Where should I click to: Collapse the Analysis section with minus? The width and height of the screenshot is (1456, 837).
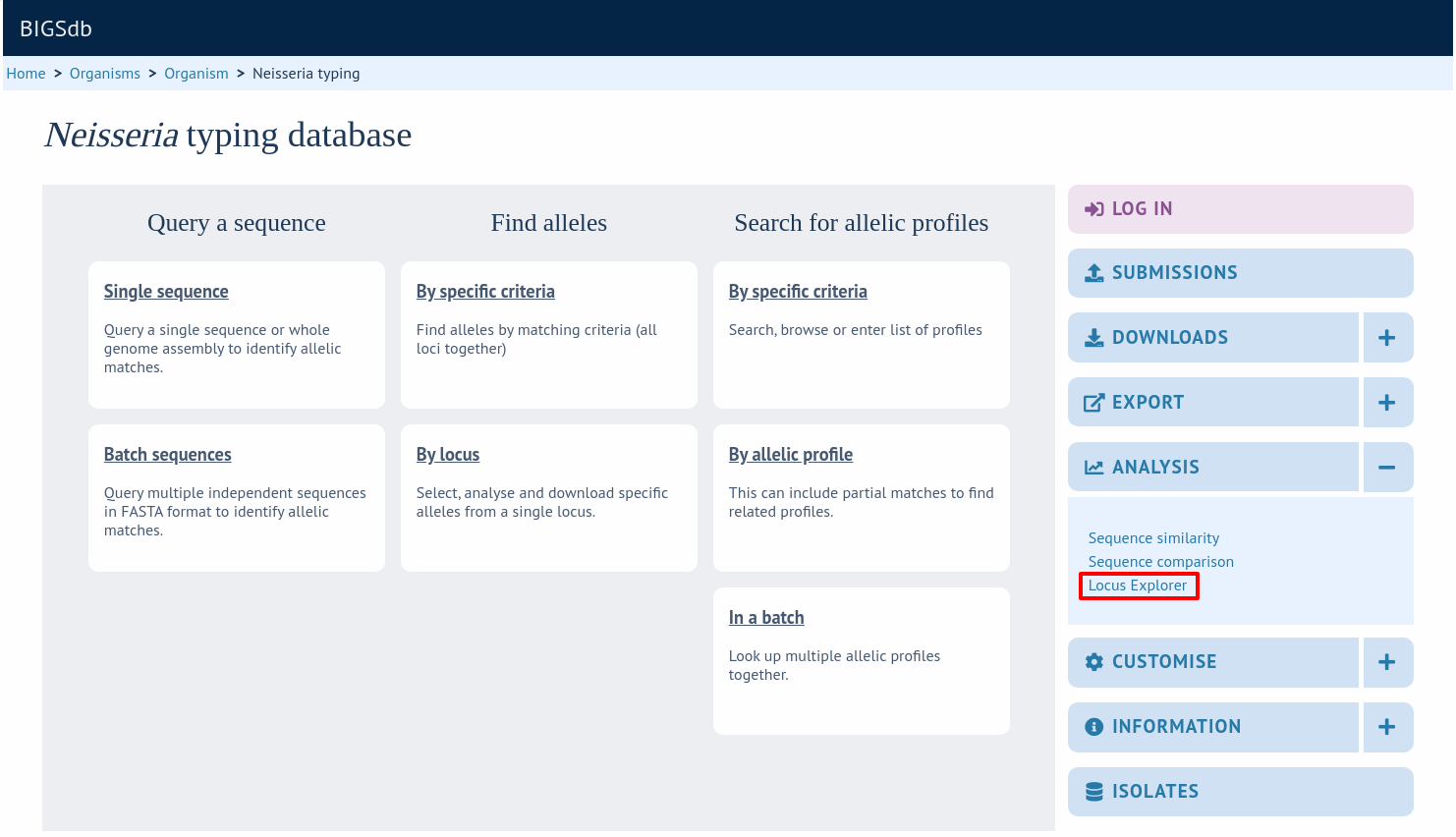tap(1387, 468)
